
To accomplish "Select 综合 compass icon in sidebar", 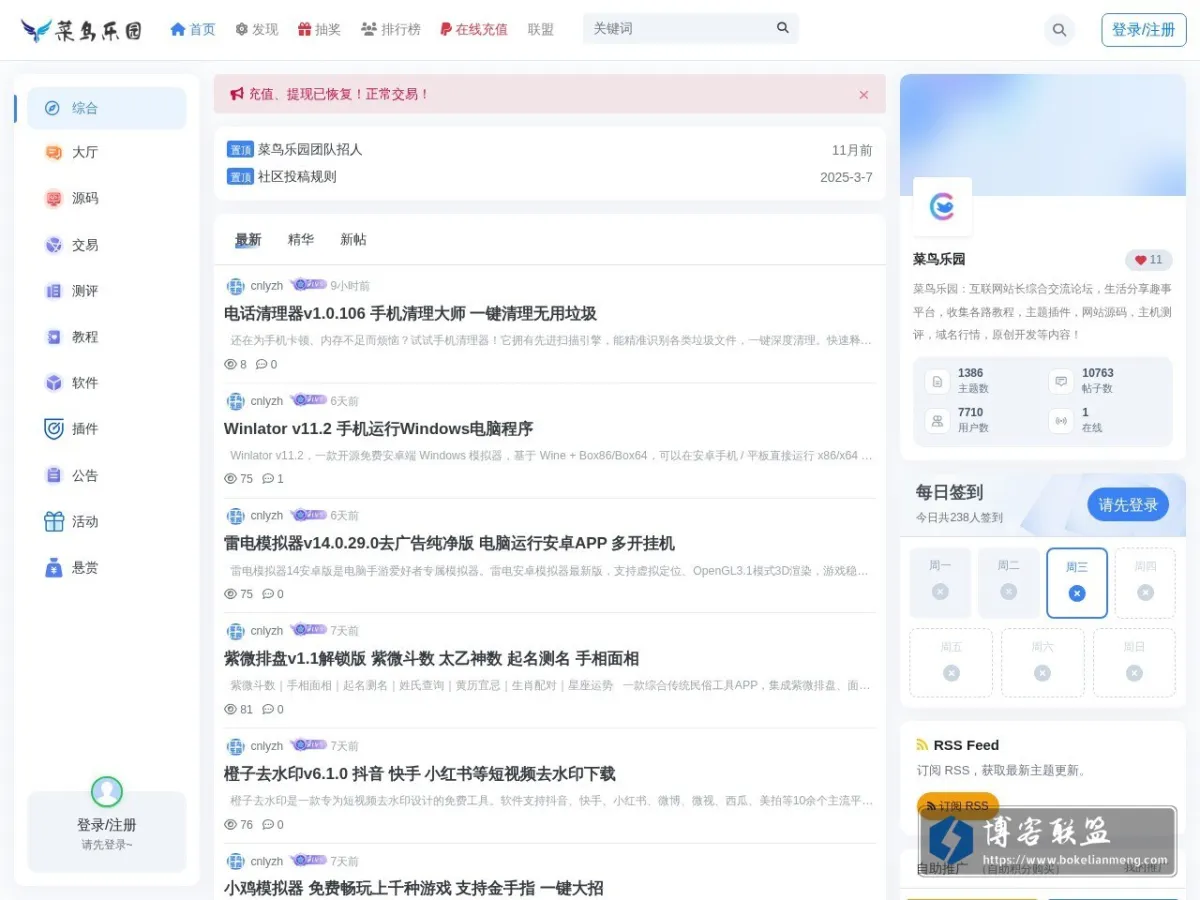I will coord(53,108).
